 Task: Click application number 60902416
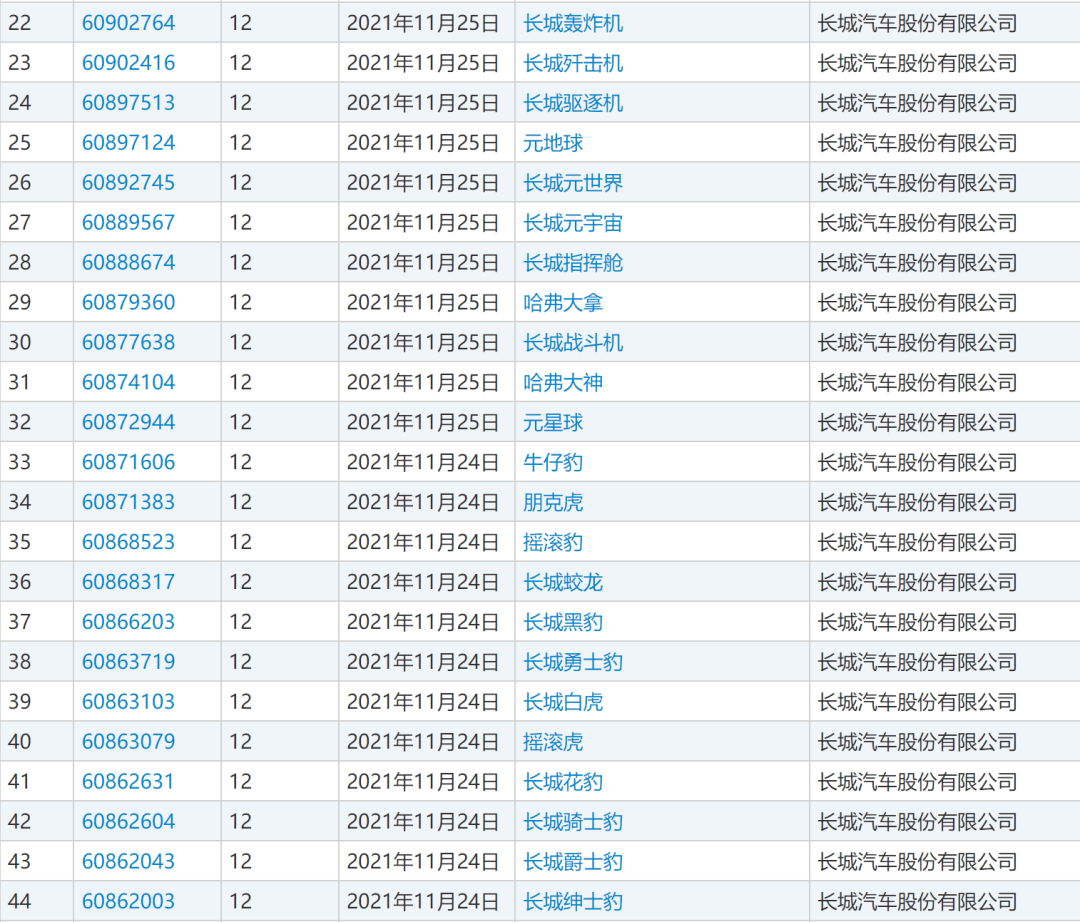click(x=128, y=63)
